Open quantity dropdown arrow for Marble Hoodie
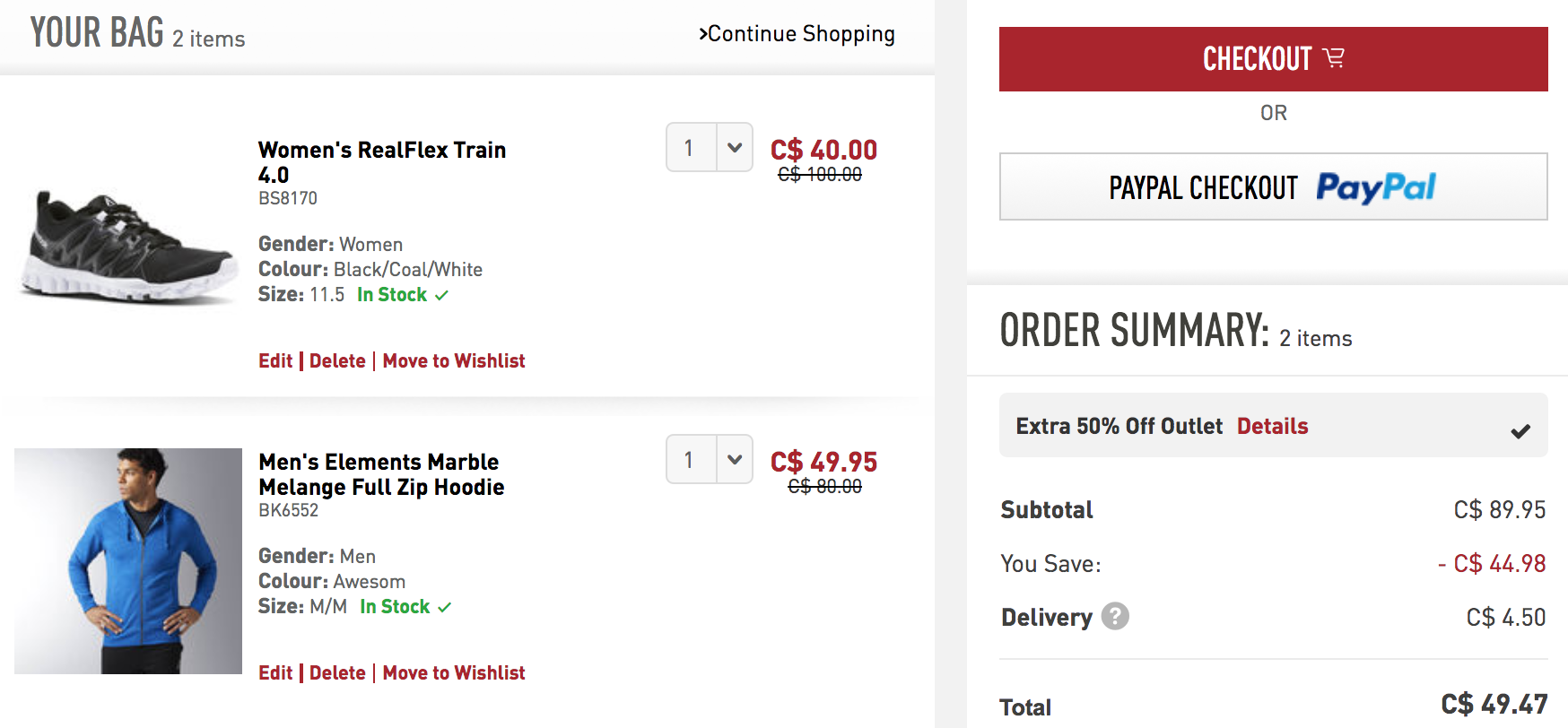This screenshot has width=1568, height=728. point(735,459)
